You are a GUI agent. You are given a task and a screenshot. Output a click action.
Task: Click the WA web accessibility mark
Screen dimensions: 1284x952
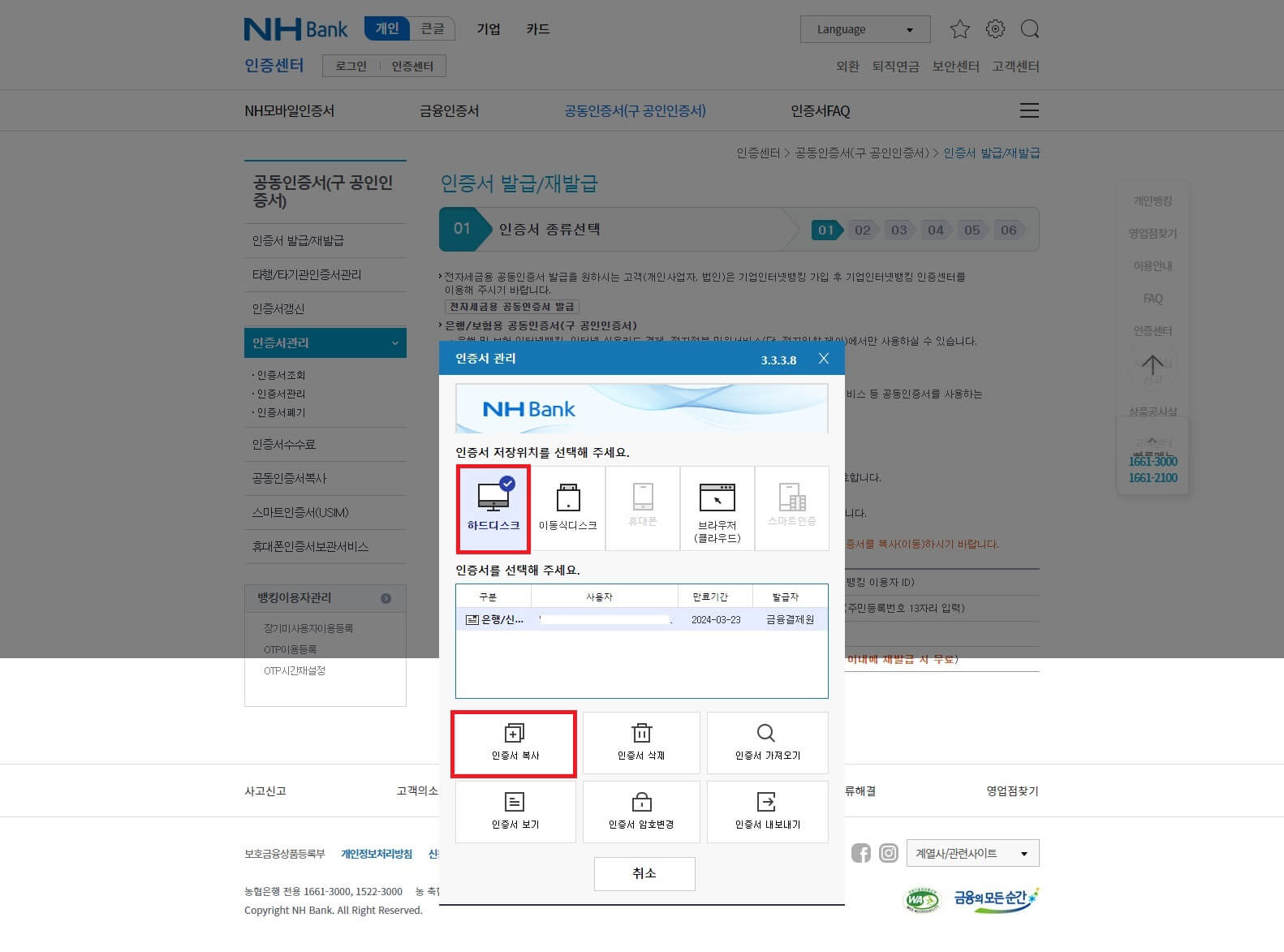tap(921, 900)
